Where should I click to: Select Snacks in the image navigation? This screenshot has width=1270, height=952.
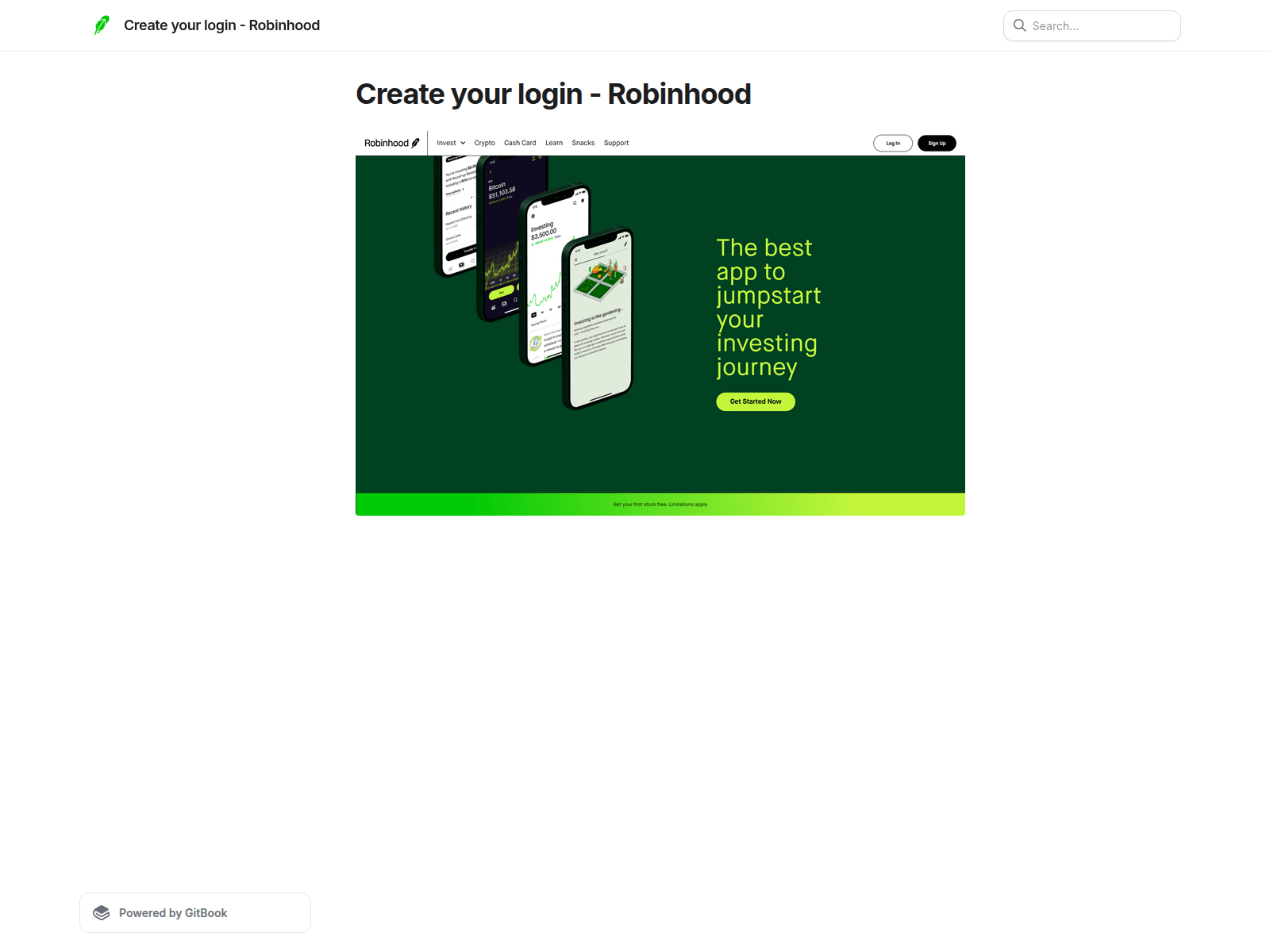coord(583,143)
